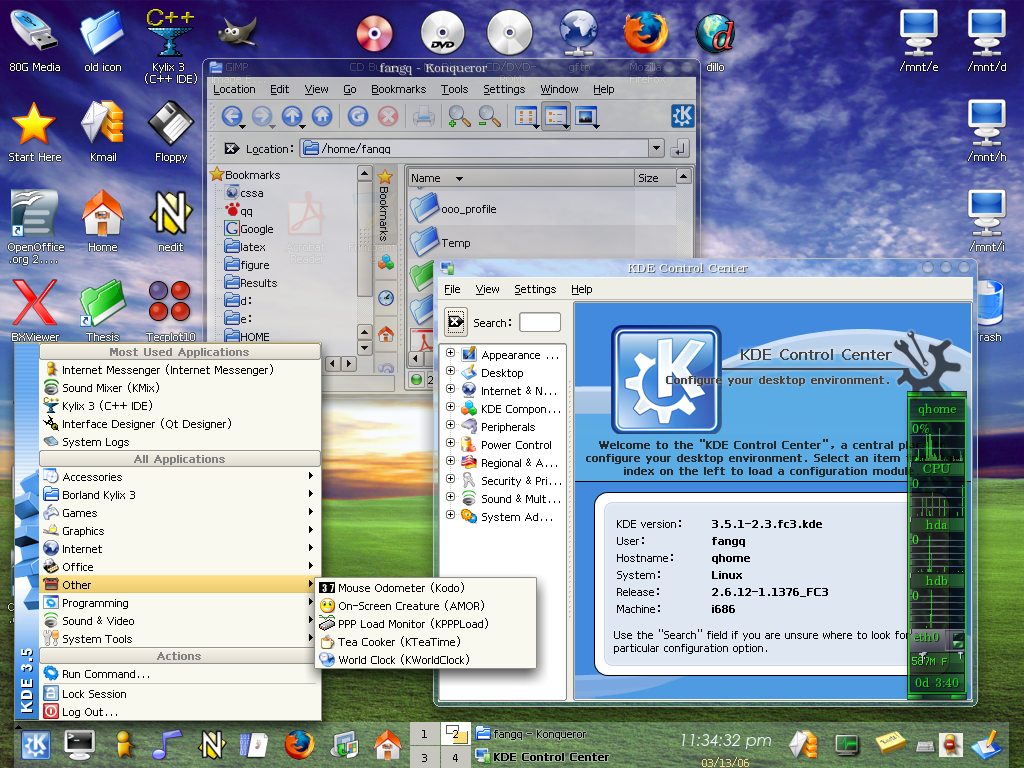Open the latex bookmark folder
1024x768 pixels.
(245, 247)
